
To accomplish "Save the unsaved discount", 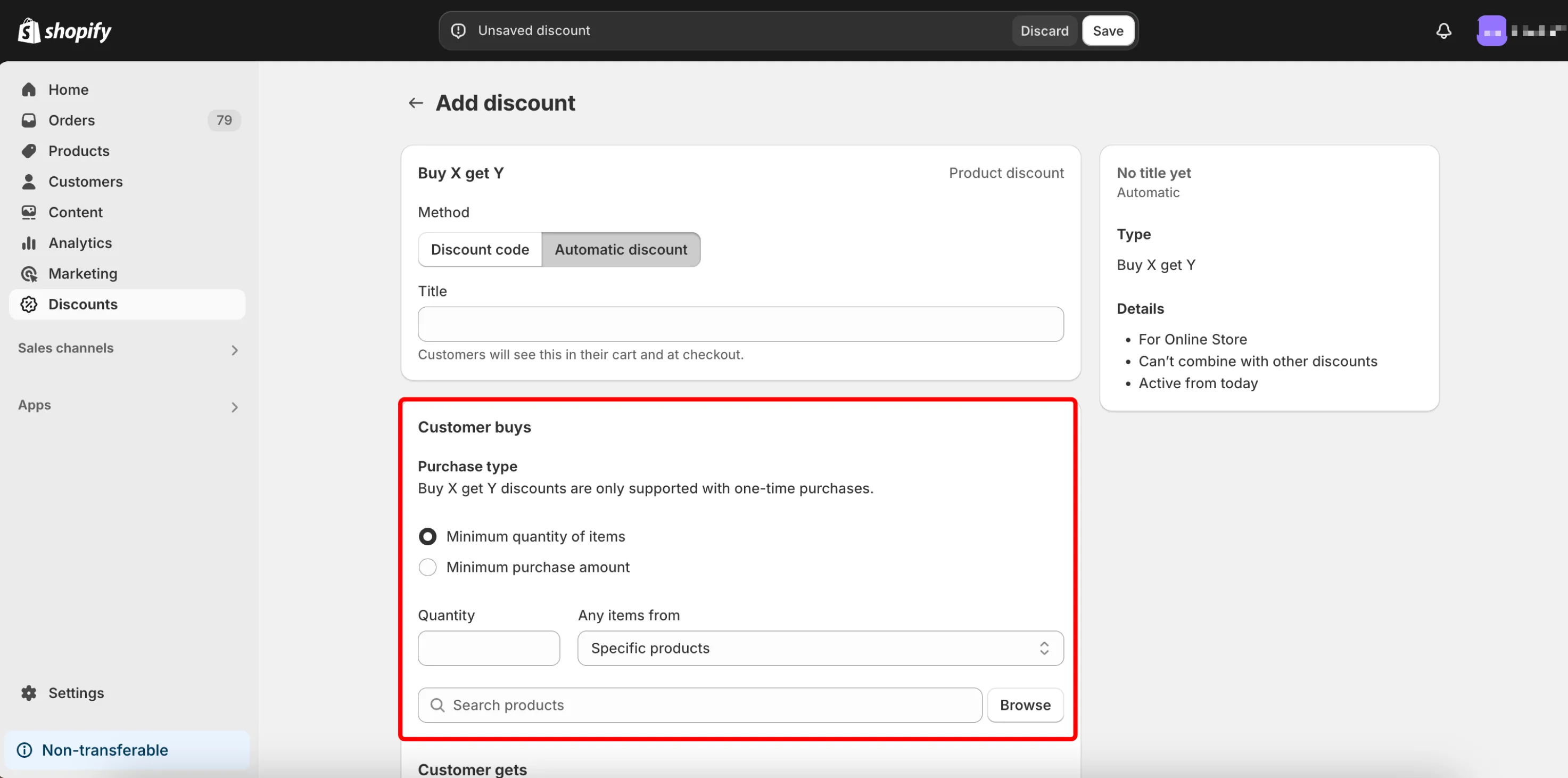I will (x=1108, y=30).
